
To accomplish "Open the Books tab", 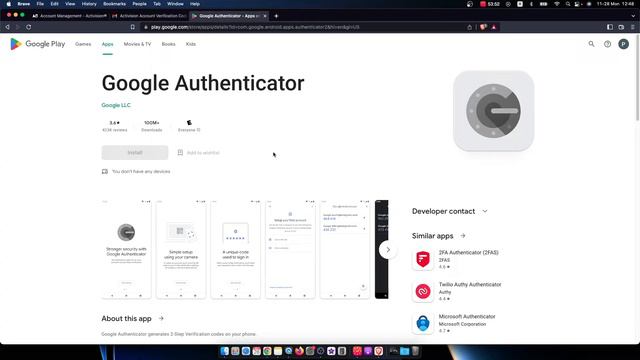I will pos(168,44).
